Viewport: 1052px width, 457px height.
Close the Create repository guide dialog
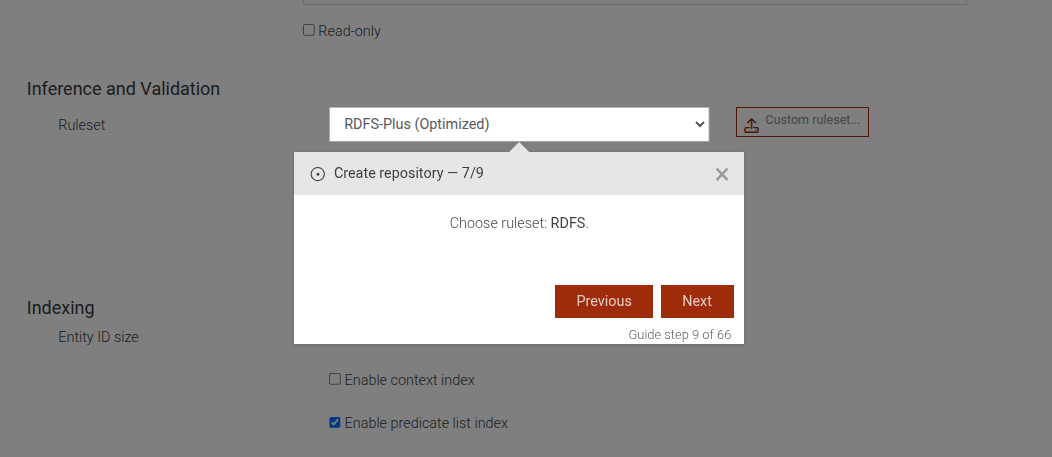tap(722, 174)
